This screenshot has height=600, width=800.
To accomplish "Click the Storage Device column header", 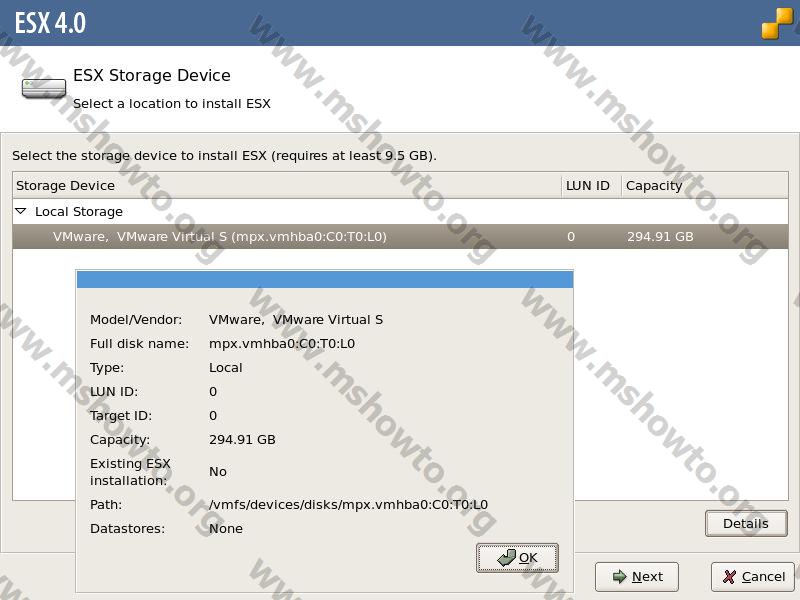I will tap(287, 185).
